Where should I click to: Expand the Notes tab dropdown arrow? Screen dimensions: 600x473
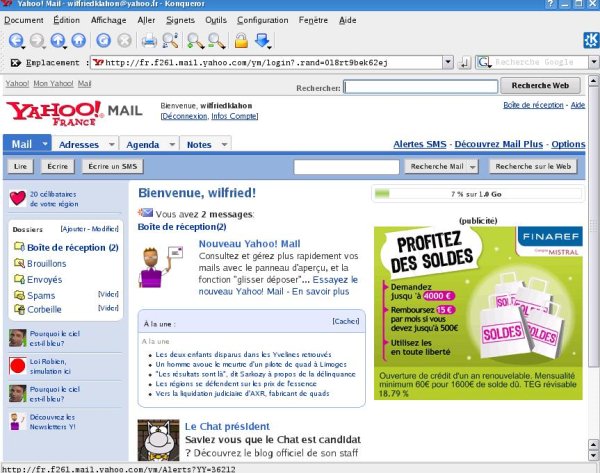coord(225,144)
